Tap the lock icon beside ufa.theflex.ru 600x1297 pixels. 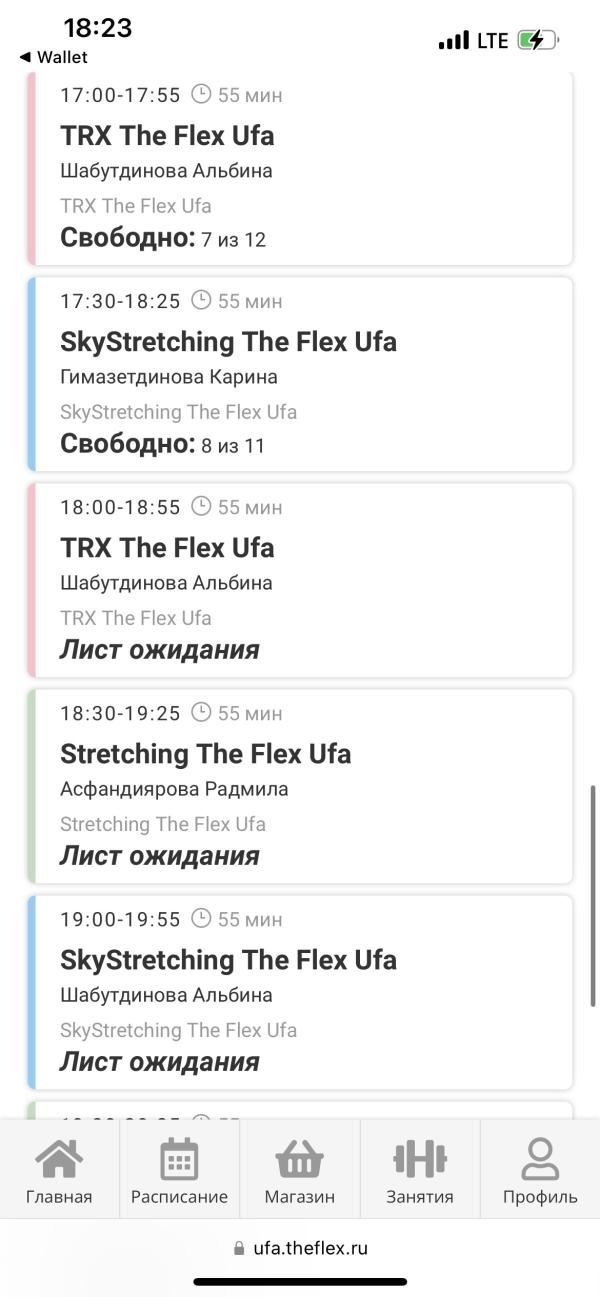(x=238, y=1248)
